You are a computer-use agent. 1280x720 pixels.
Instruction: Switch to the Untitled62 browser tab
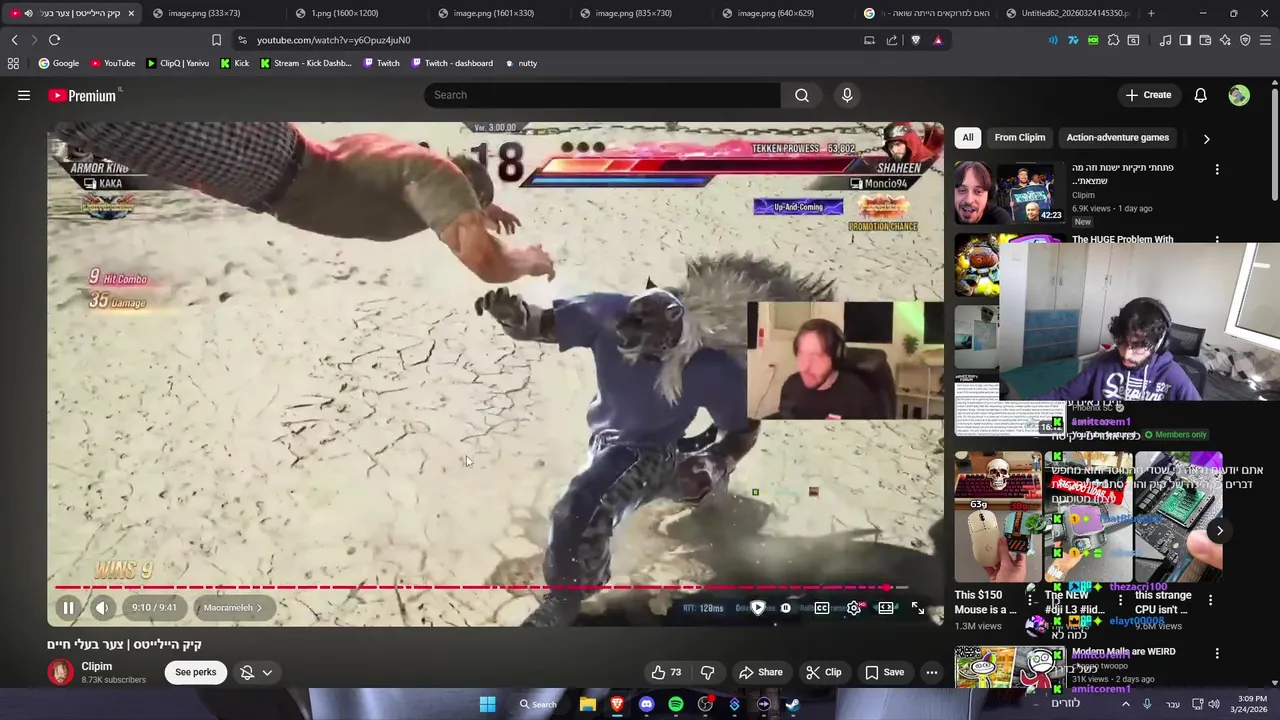tap(1067, 13)
